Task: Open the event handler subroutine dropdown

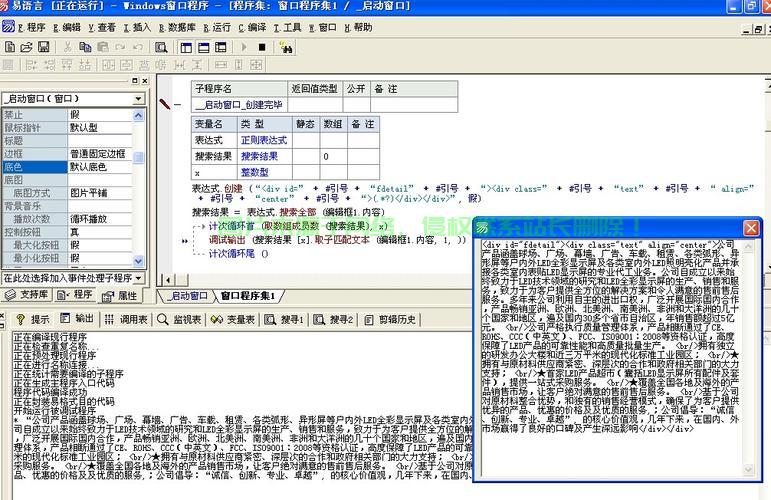Action: [x=138, y=278]
